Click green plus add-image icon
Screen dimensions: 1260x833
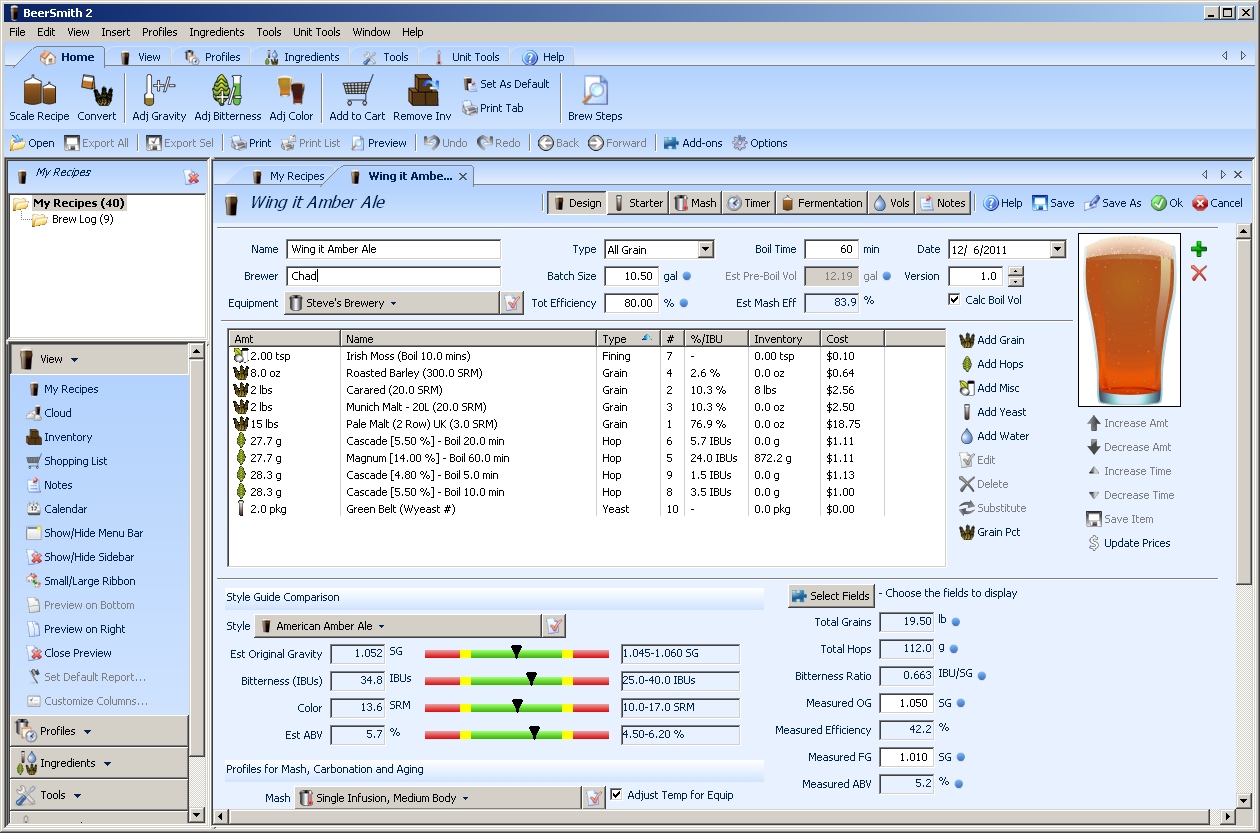(1199, 249)
